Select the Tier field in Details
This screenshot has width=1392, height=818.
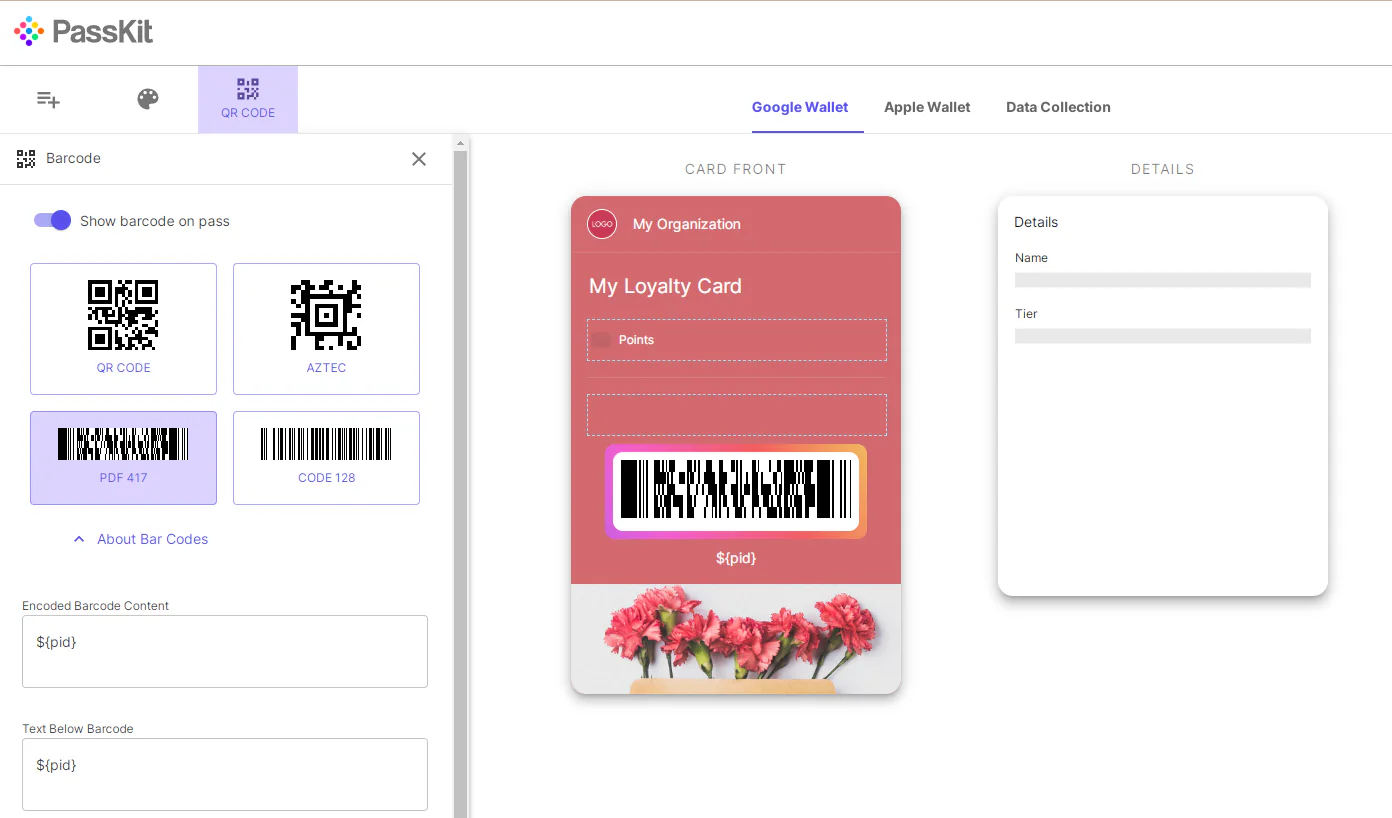[x=1162, y=325]
